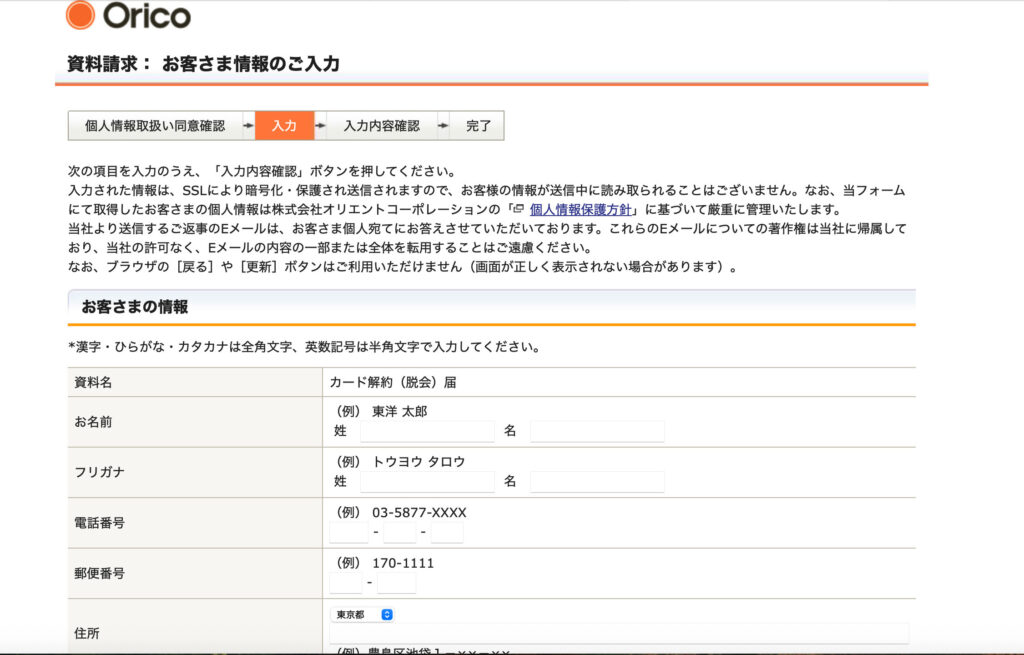The image size is (1024, 655).
Task: Click the 電話番号 row label
Action: point(99,522)
